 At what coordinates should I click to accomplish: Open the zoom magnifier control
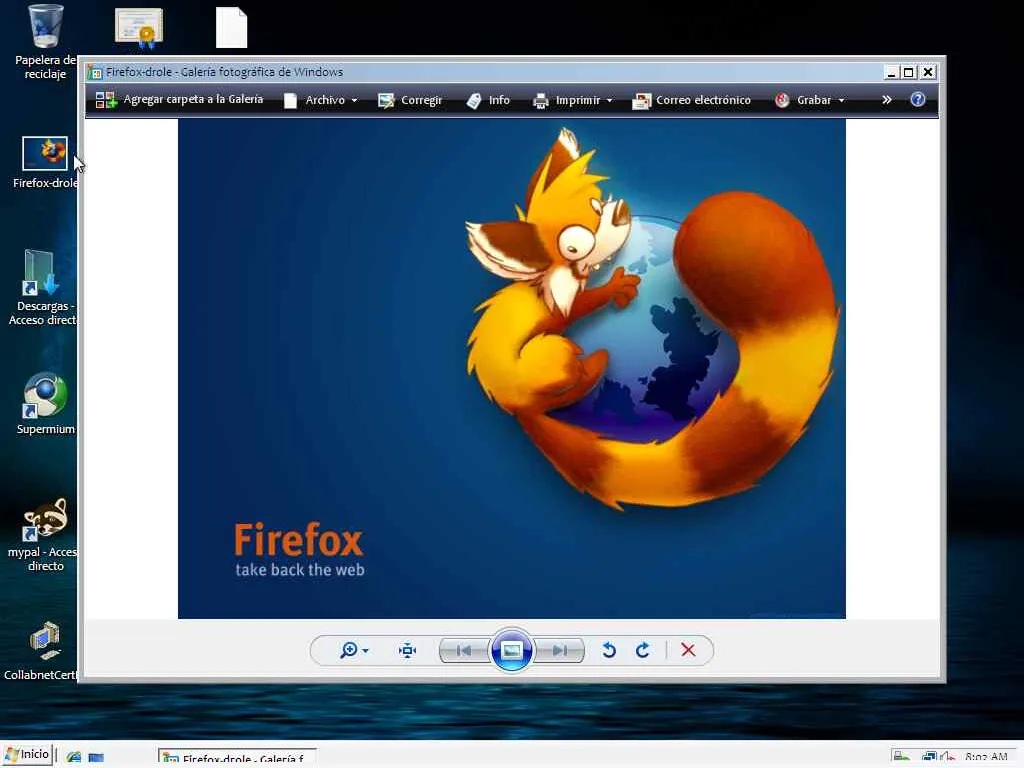(x=354, y=650)
